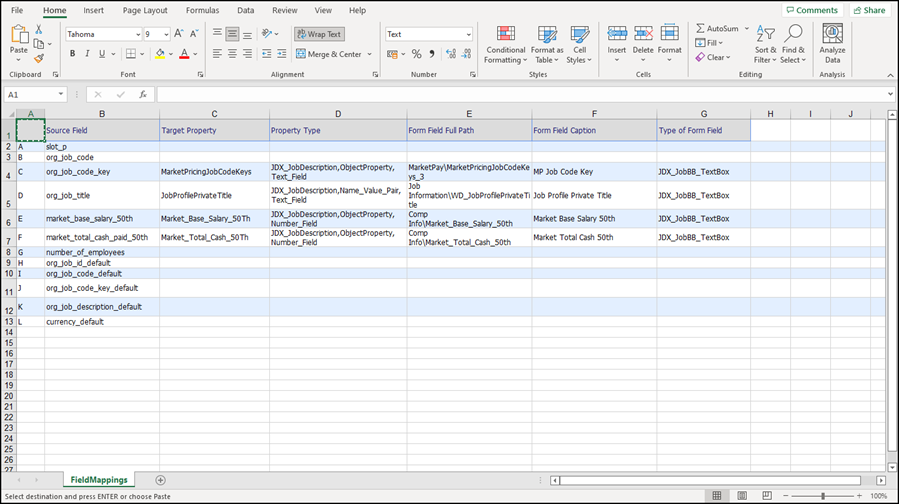This screenshot has height=504, width=900.
Task: Select Middle Align in the Alignment group
Action: tap(232, 33)
